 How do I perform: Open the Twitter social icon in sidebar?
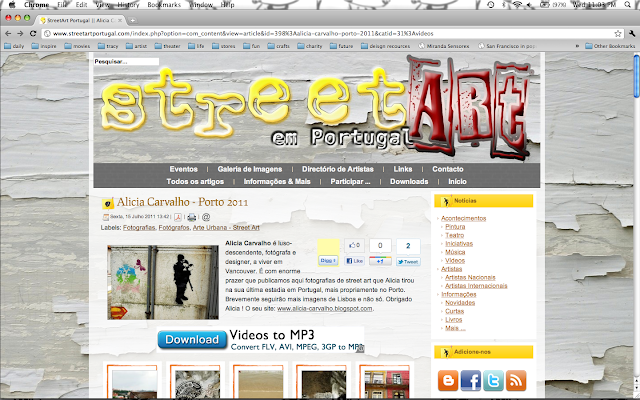[493, 380]
